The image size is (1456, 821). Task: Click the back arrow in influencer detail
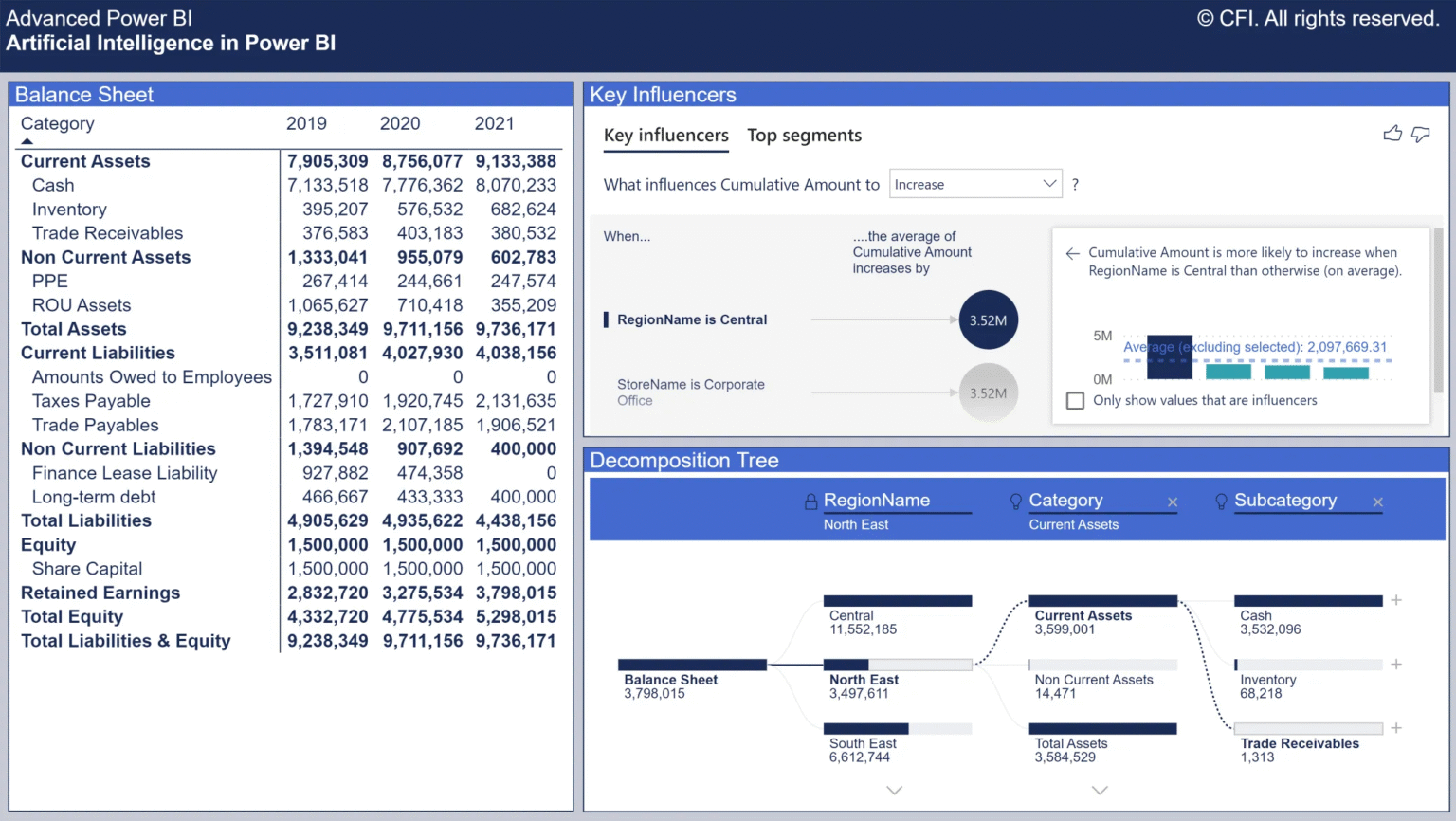tap(1072, 253)
